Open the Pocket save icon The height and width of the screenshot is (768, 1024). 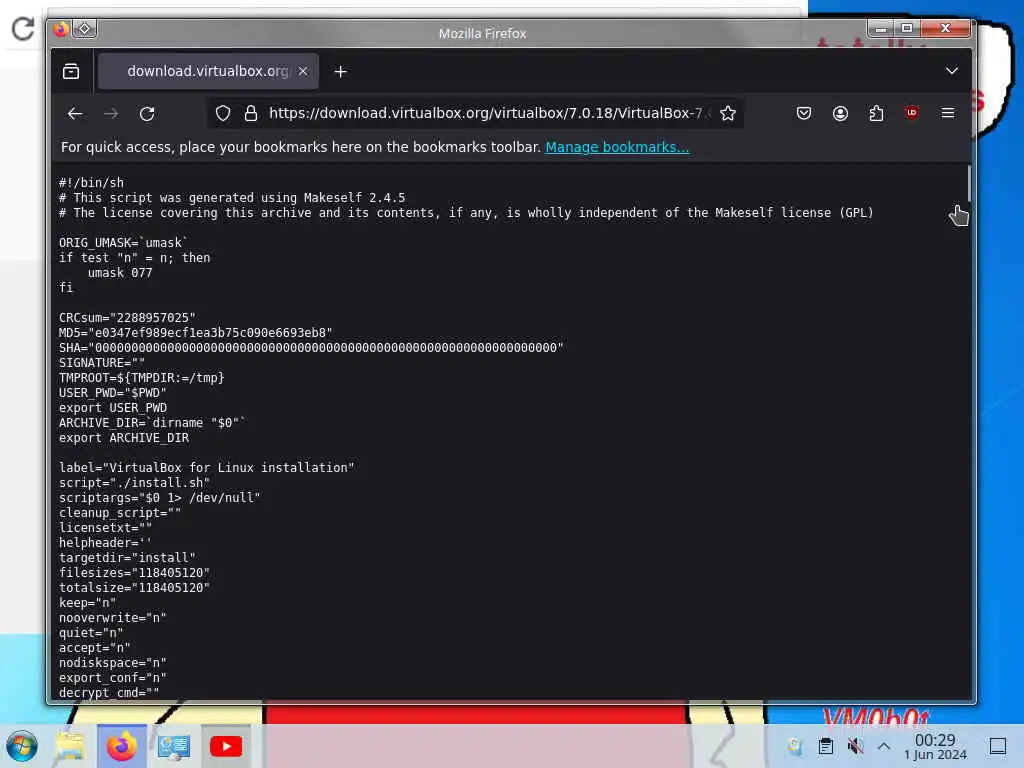804,114
